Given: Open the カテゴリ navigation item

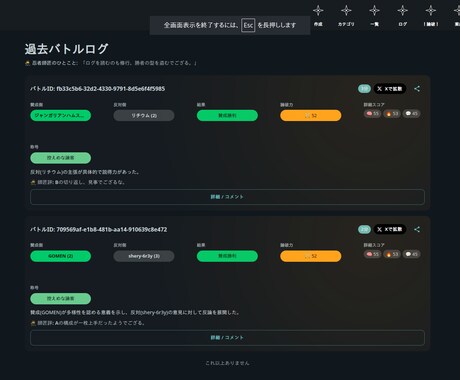Looking at the screenshot, I should pos(346,16).
